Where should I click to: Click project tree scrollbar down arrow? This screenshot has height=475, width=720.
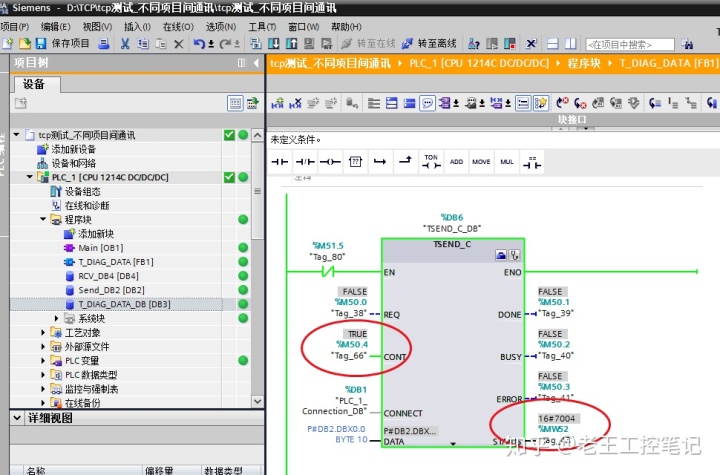[x=258, y=401]
